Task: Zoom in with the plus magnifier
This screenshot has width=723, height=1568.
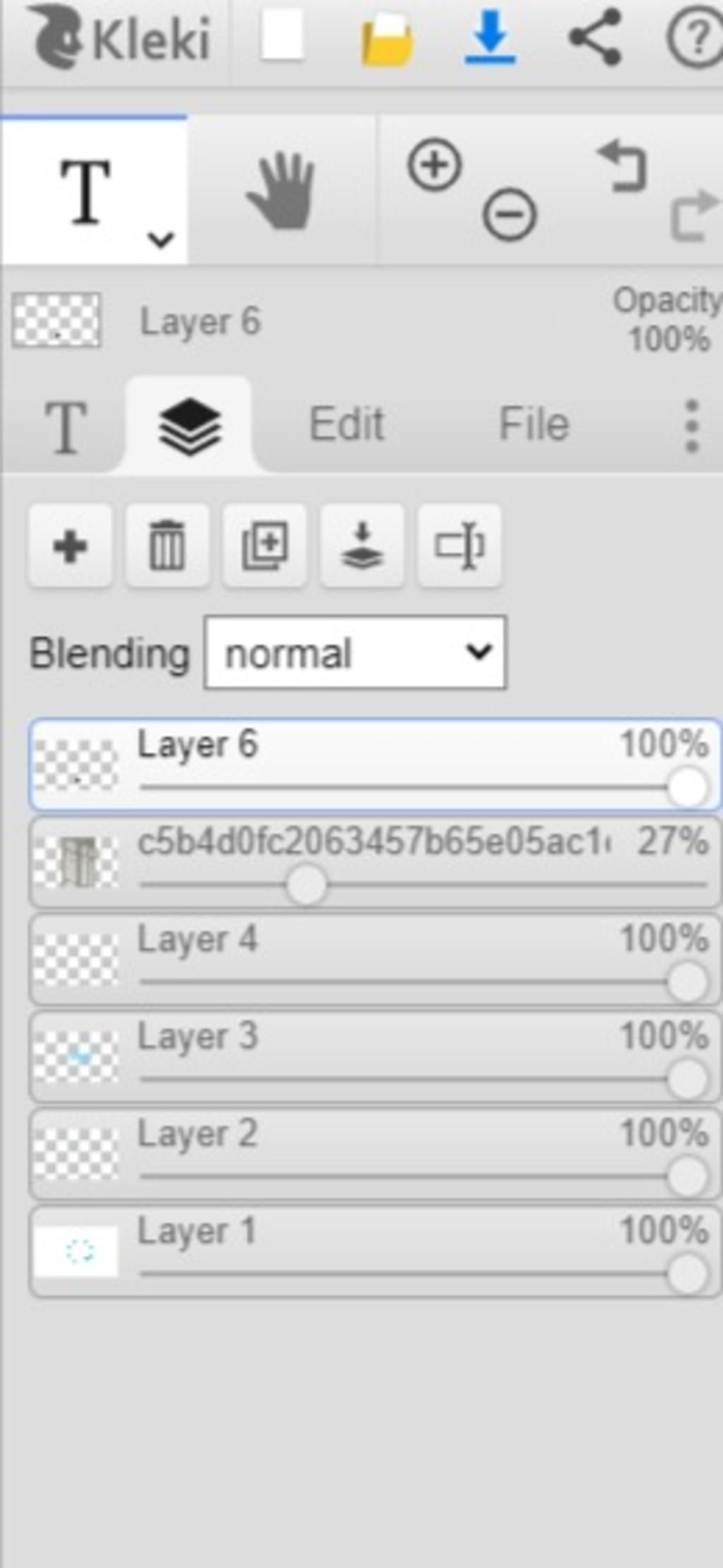Action: [x=434, y=165]
